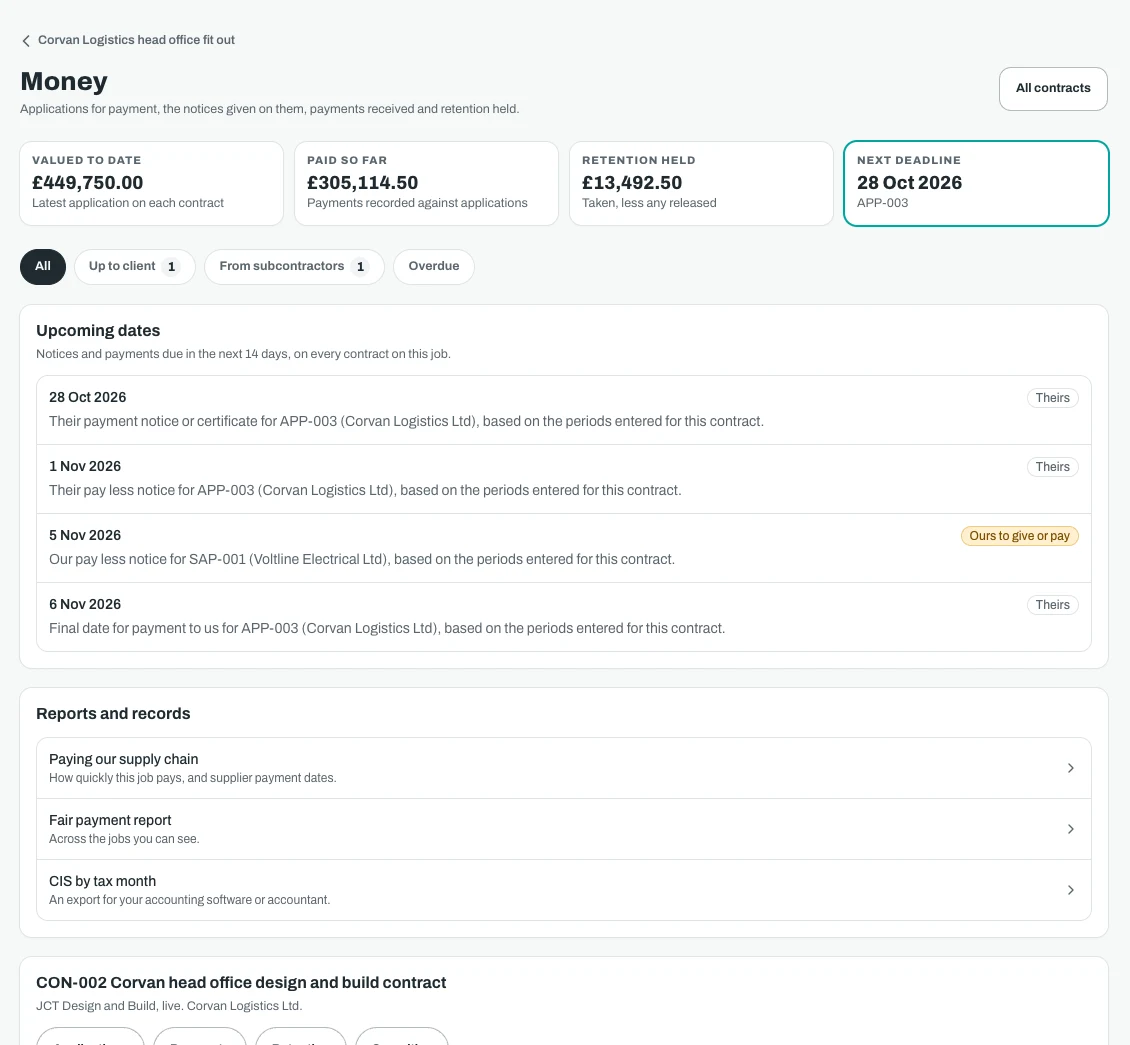Filter by Up to client
Viewport: 1130px width, 1045px height.
[x=135, y=267]
